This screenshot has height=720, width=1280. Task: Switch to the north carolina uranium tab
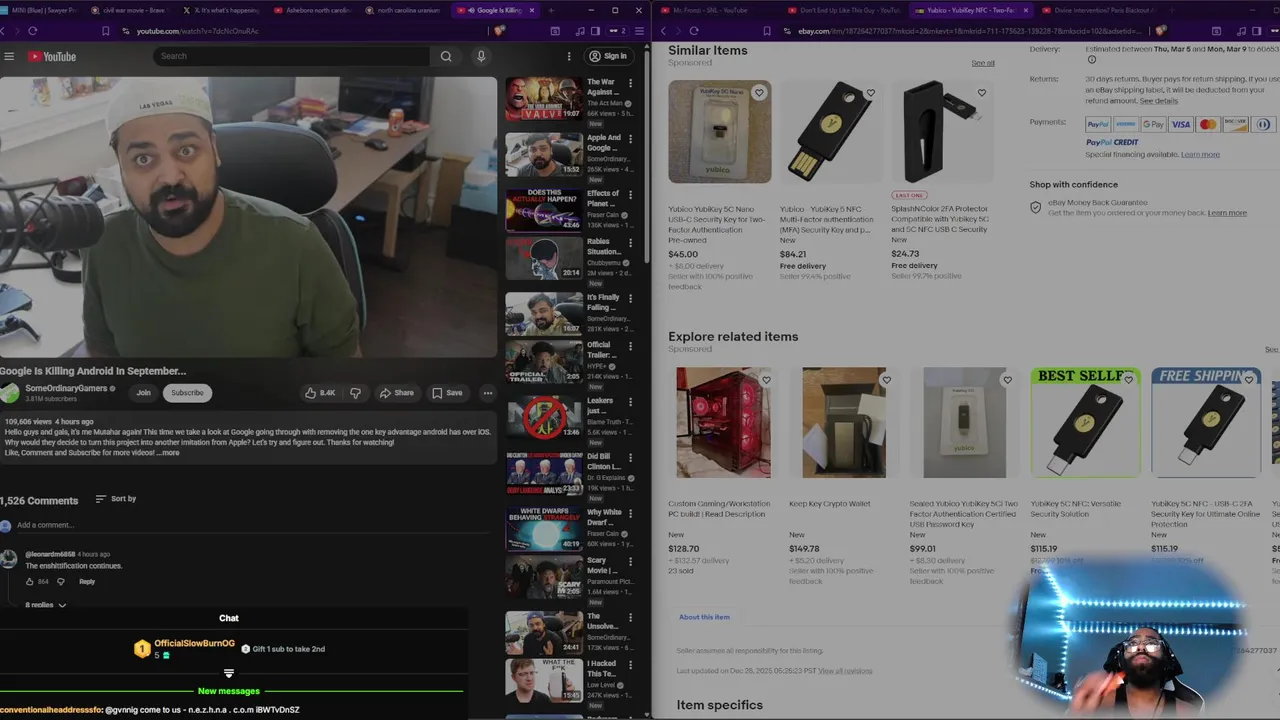point(404,10)
